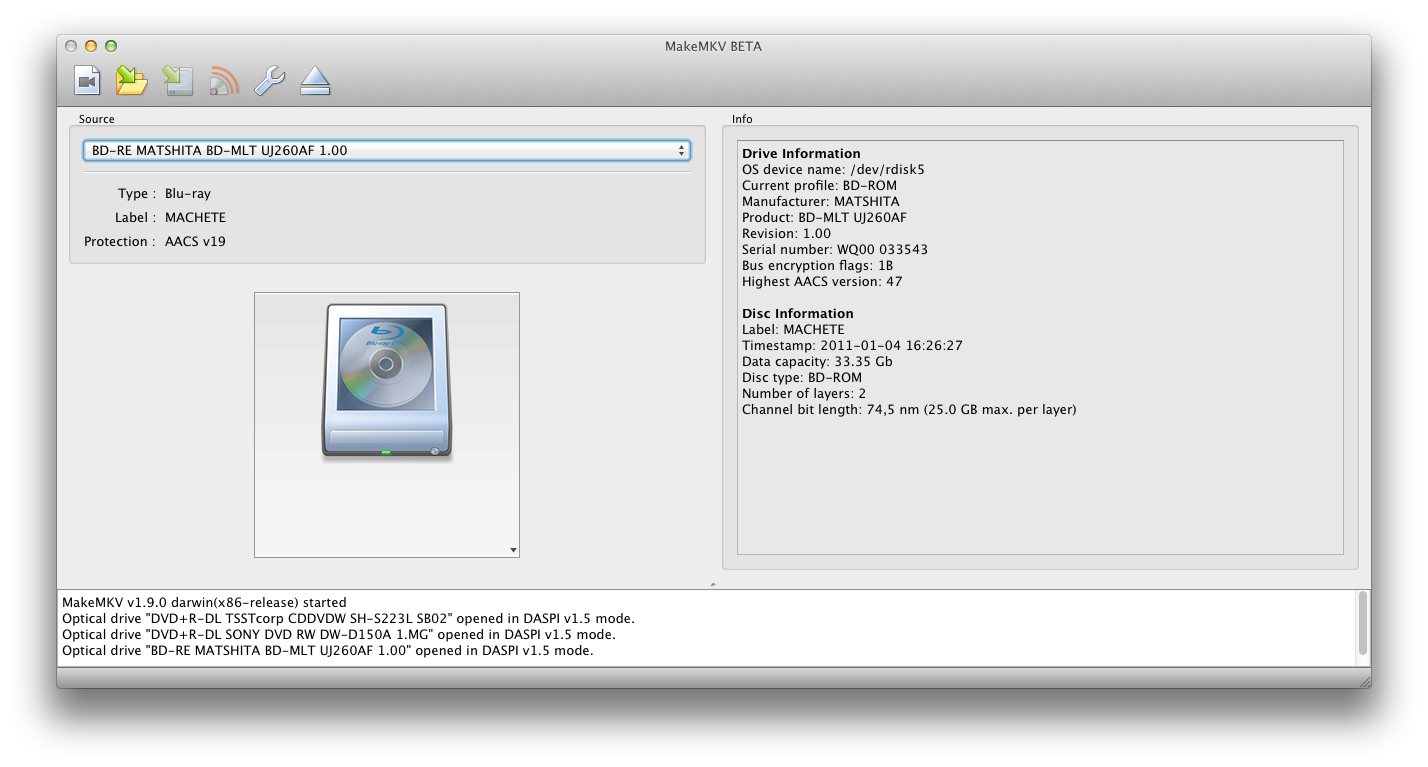The height and width of the screenshot is (767, 1428).
Task: Click the window close button
Action: pos(71,46)
